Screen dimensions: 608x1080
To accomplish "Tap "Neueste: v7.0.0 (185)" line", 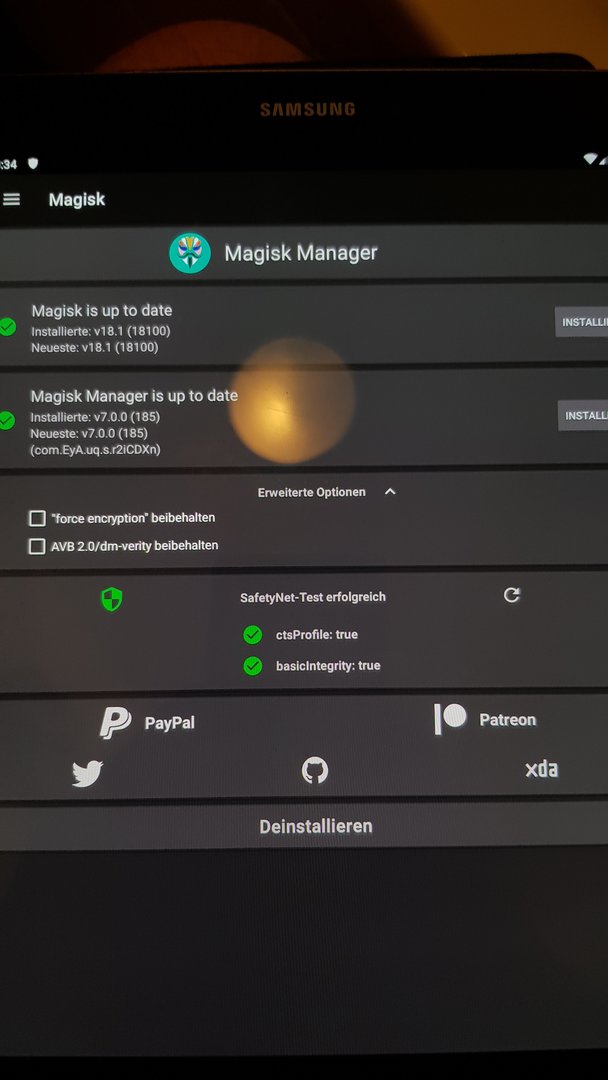I will click(x=89, y=433).
